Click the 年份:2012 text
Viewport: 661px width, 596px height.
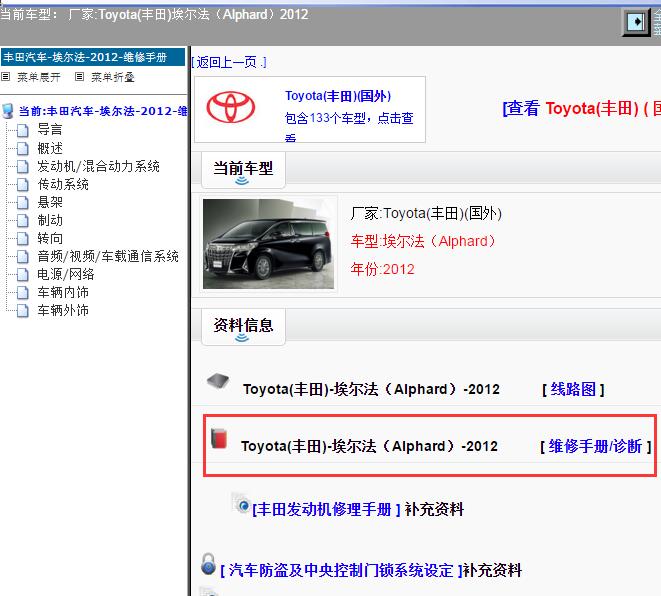pos(382,269)
